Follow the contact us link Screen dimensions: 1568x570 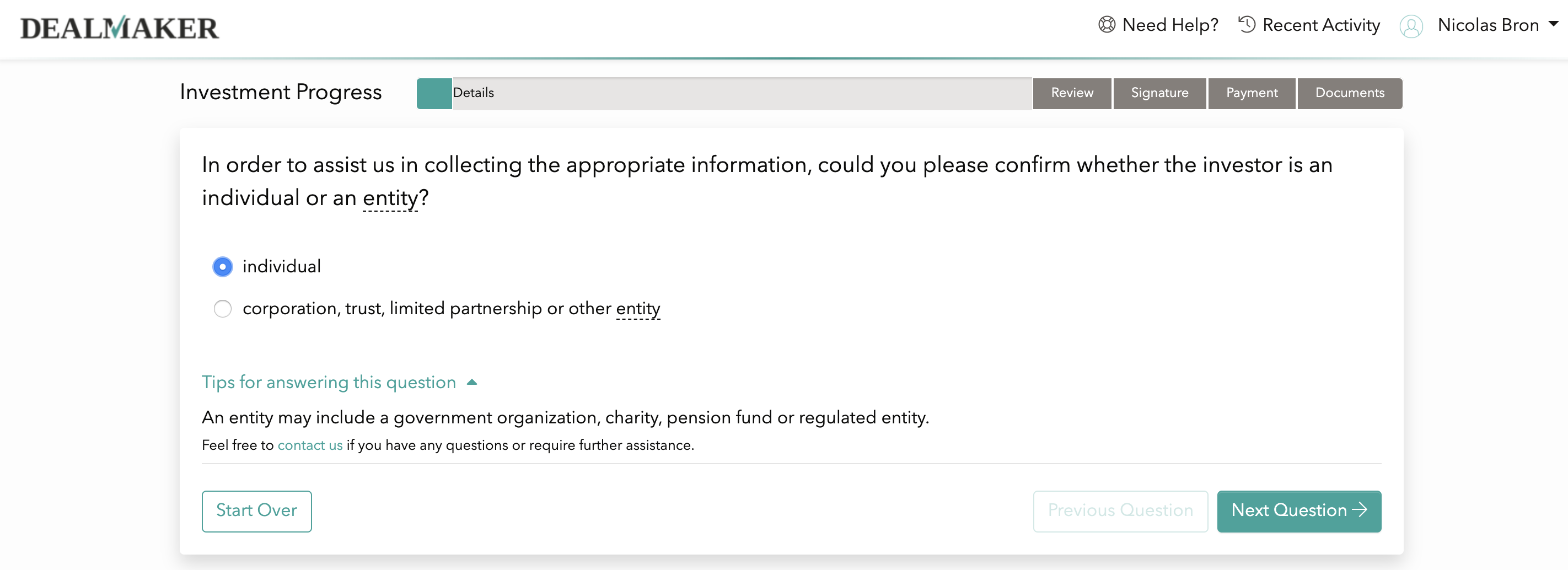click(x=310, y=445)
